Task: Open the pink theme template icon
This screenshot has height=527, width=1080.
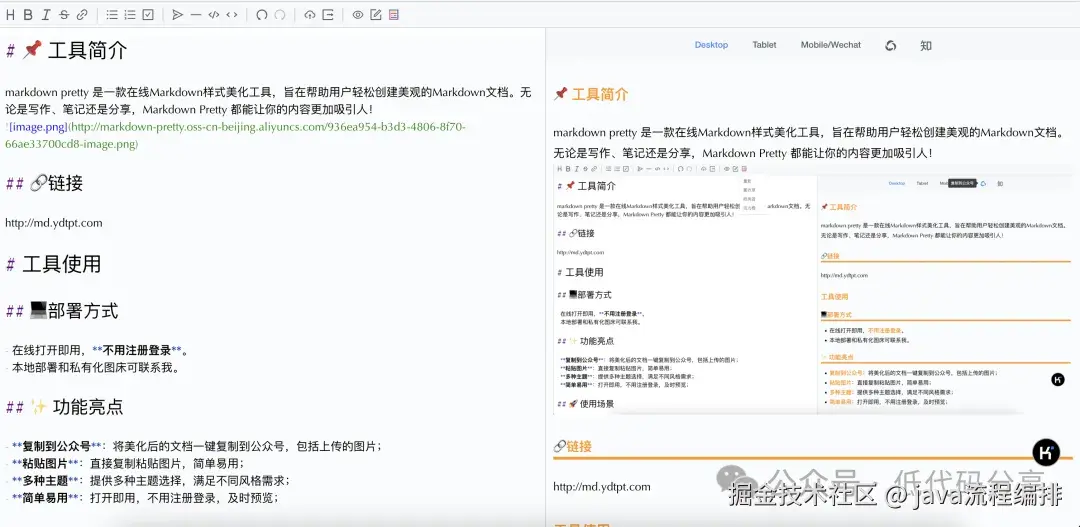Action: [x=394, y=14]
